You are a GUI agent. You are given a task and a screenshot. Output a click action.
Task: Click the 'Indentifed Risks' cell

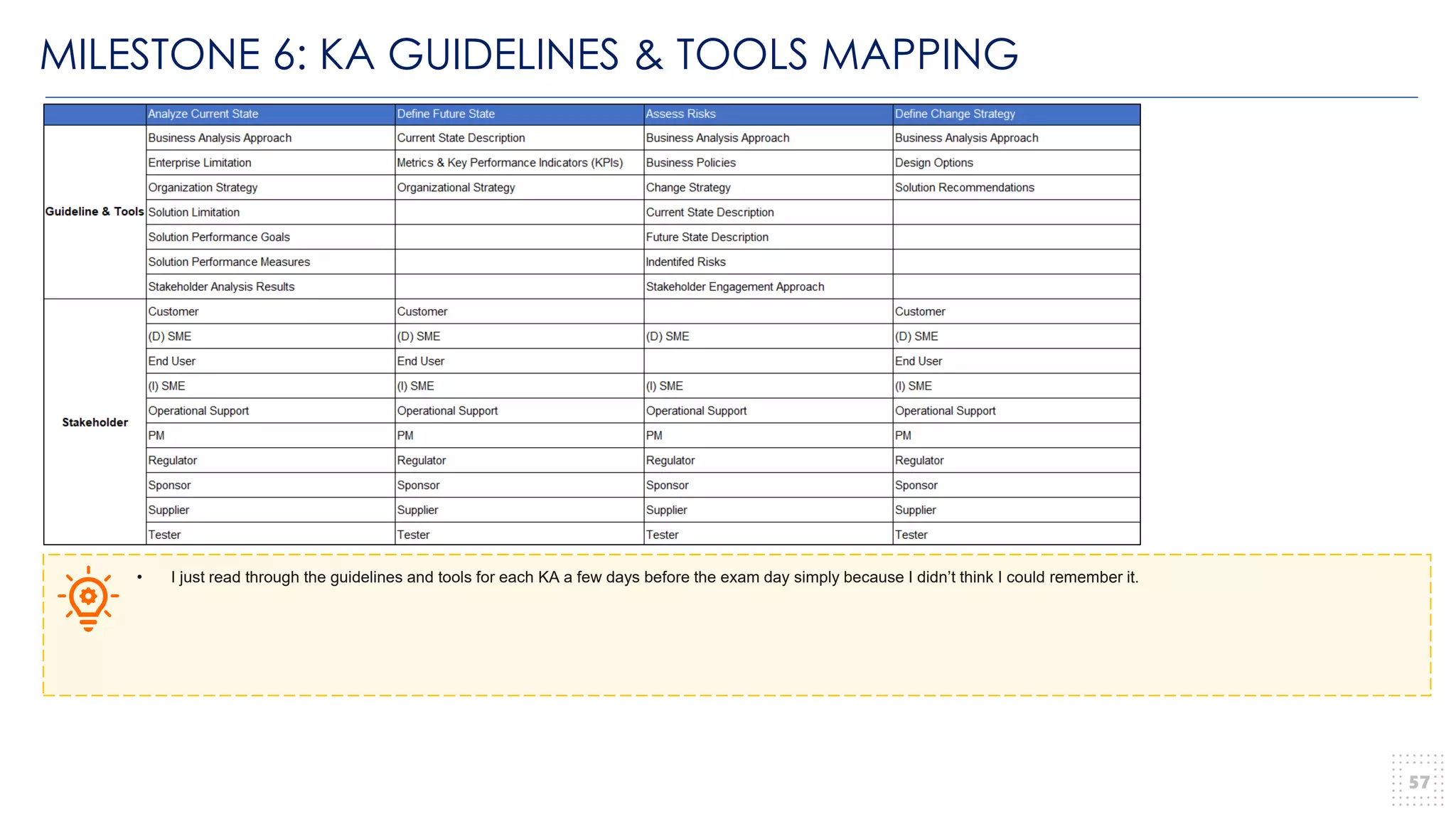tap(768, 262)
